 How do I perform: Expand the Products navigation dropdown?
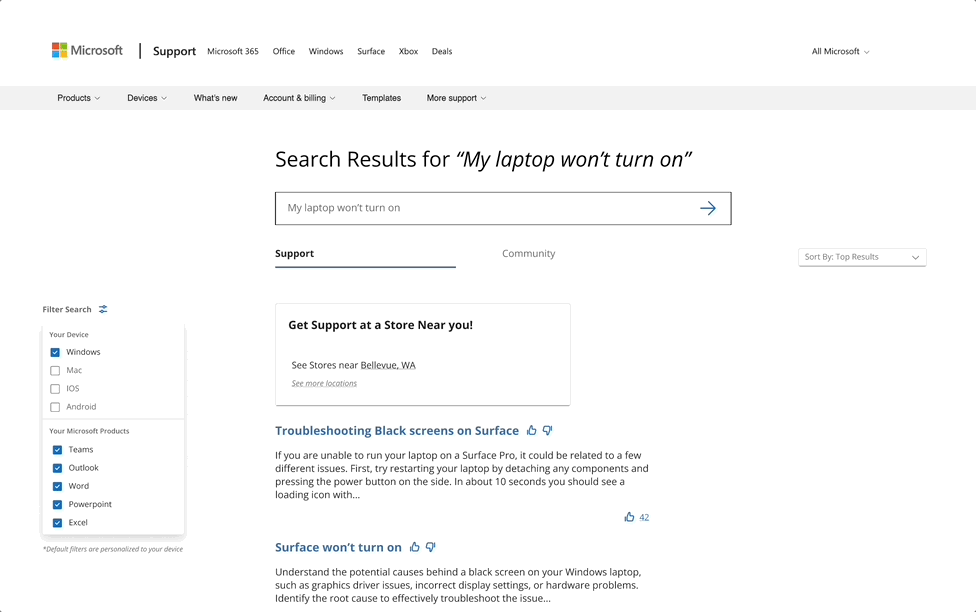(78, 98)
